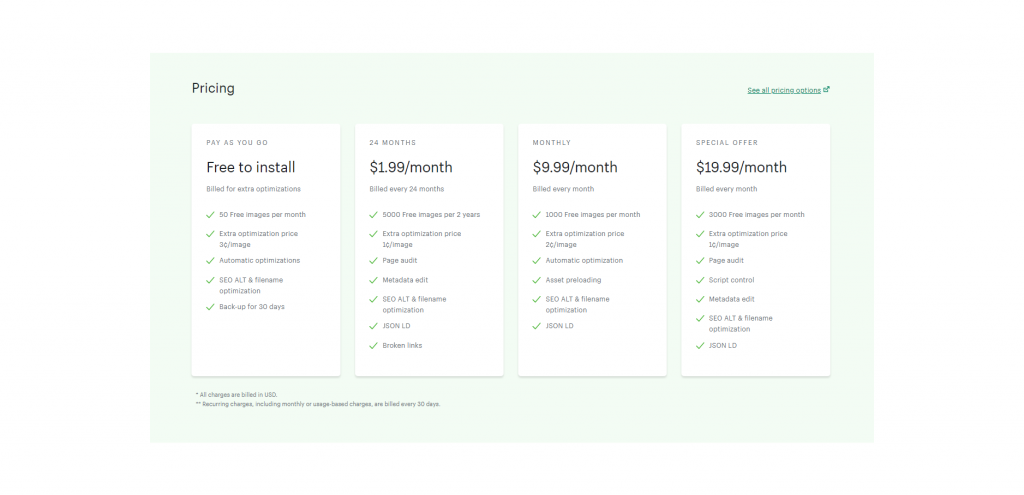1024x495 pixels.
Task: Click Extra optimization price 2¢/image text
Action: click(585, 239)
